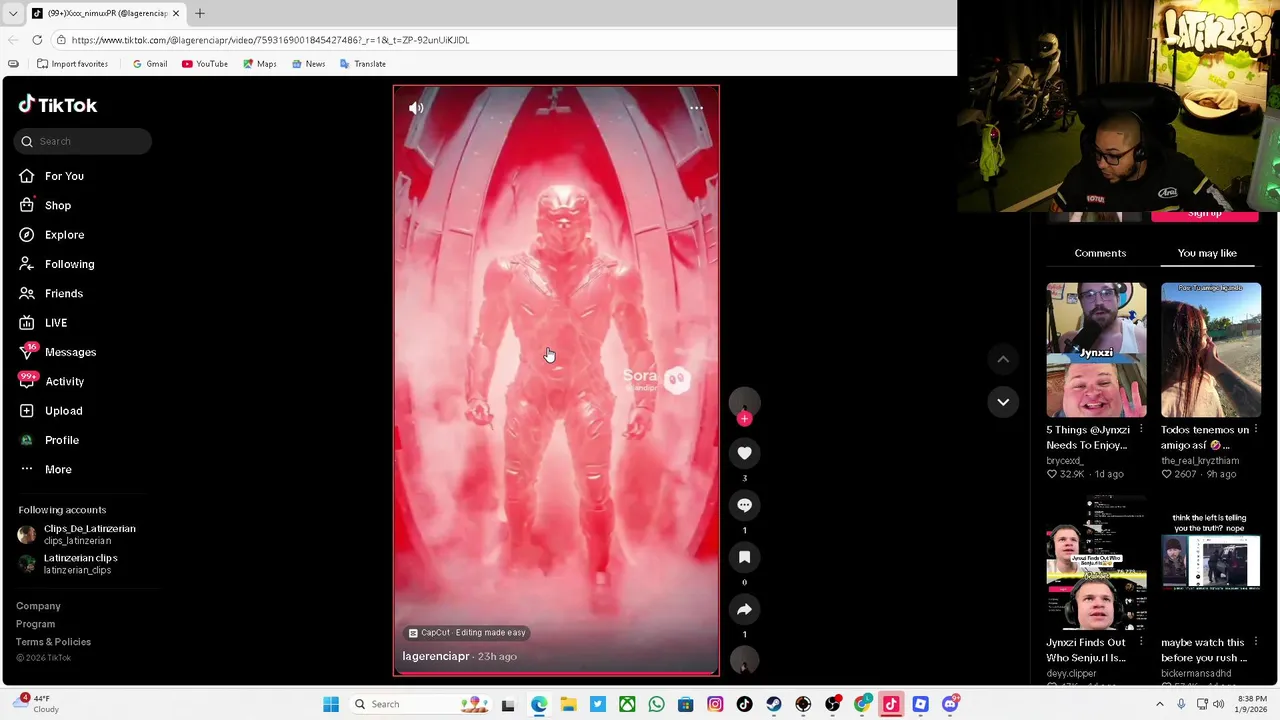This screenshot has height=720, width=1280.
Task: Open the comments speech bubble icon
Action: (744, 505)
